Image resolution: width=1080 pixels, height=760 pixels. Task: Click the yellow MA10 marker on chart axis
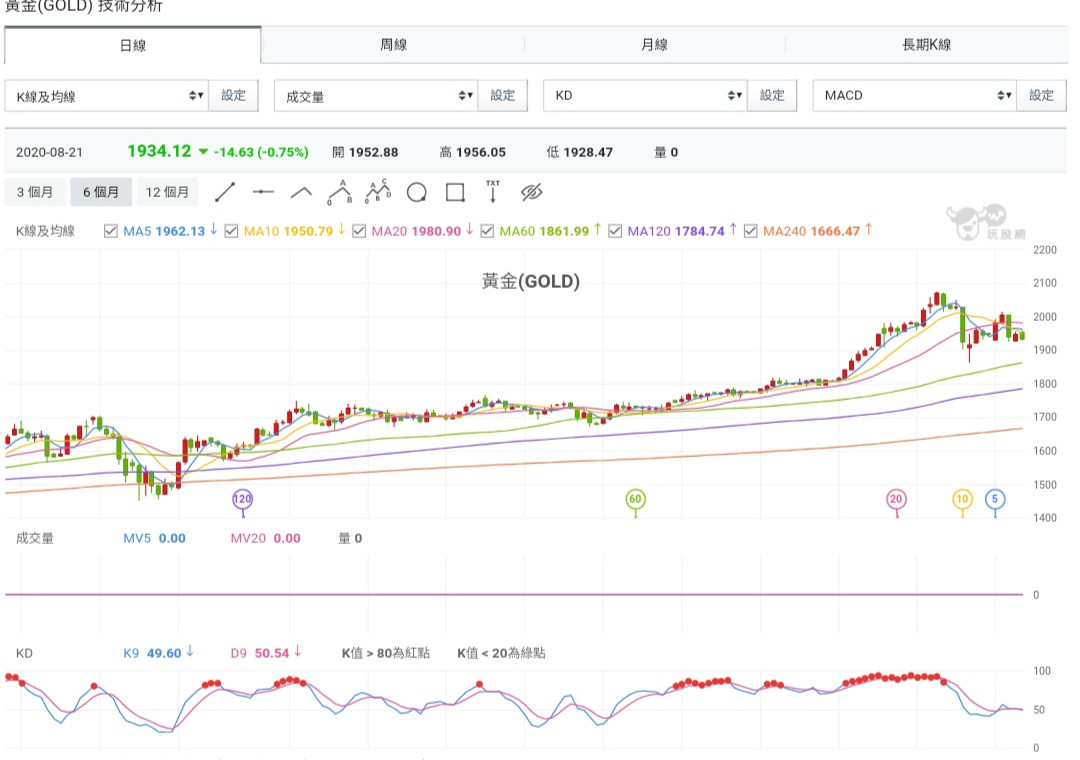[962, 499]
